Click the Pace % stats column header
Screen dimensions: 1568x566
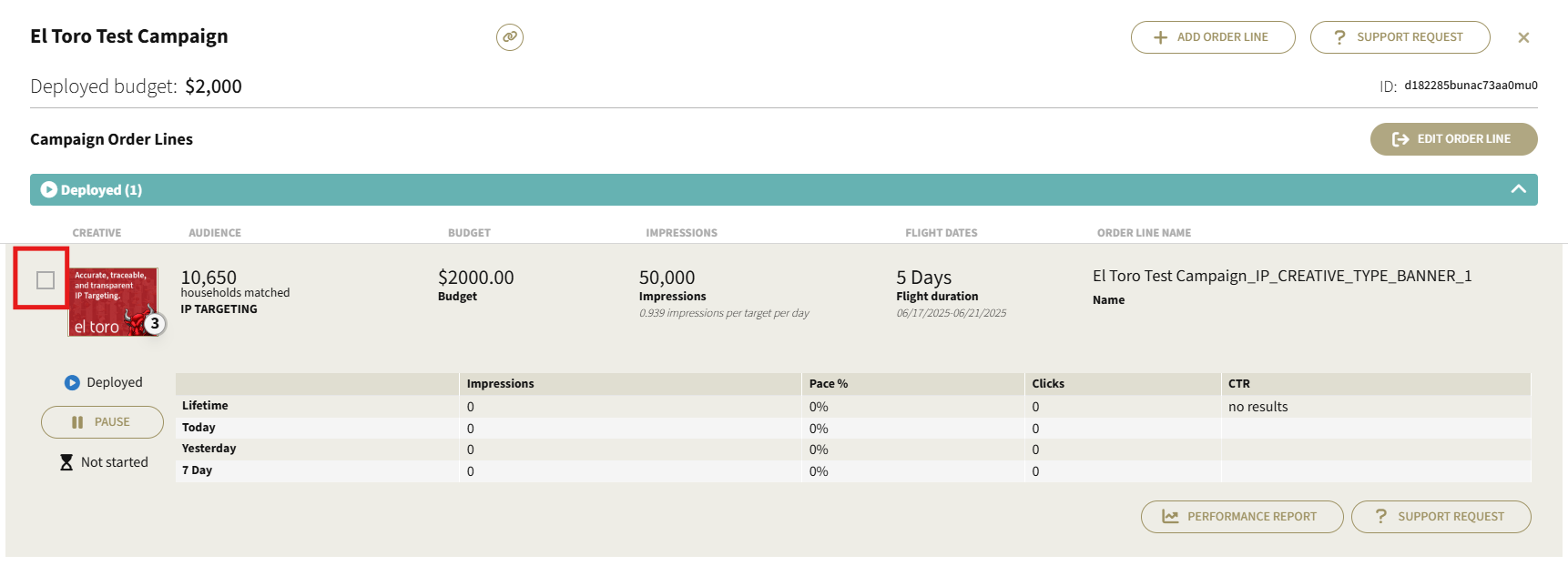(x=828, y=384)
